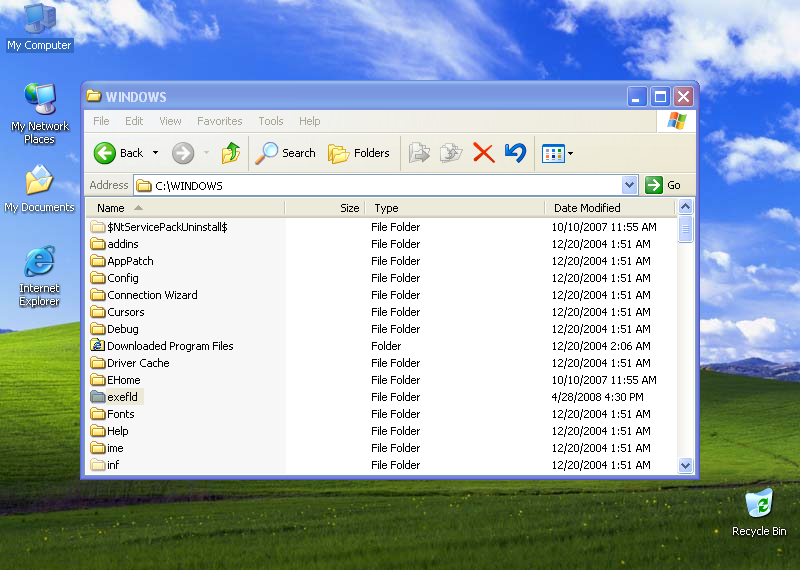Open the View menu

coord(170,121)
